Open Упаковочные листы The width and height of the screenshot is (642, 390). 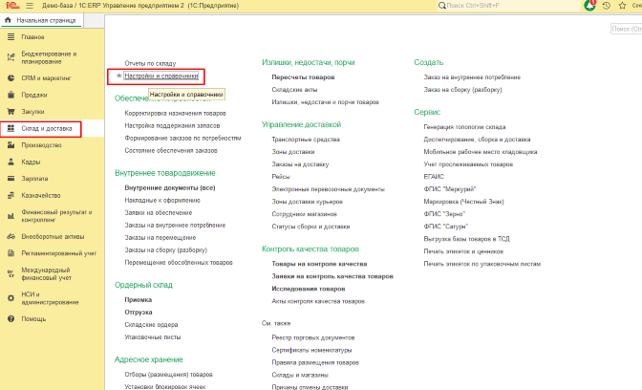click(153, 337)
